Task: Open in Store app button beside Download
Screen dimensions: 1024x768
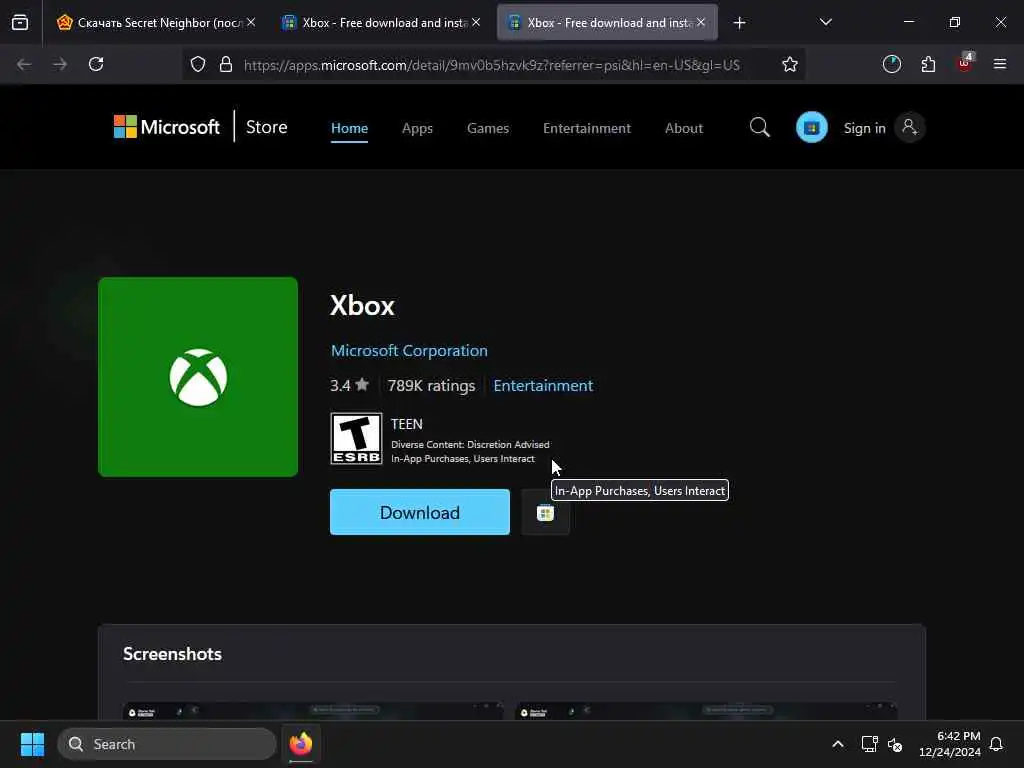Action: pyautogui.click(x=545, y=513)
